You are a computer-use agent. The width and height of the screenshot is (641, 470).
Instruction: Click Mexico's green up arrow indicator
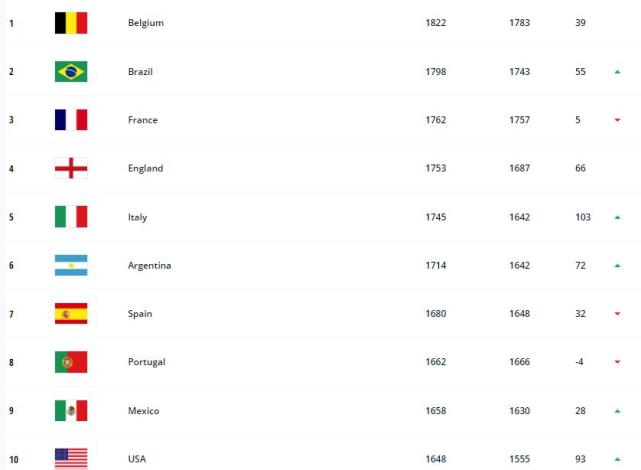pos(618,411)
